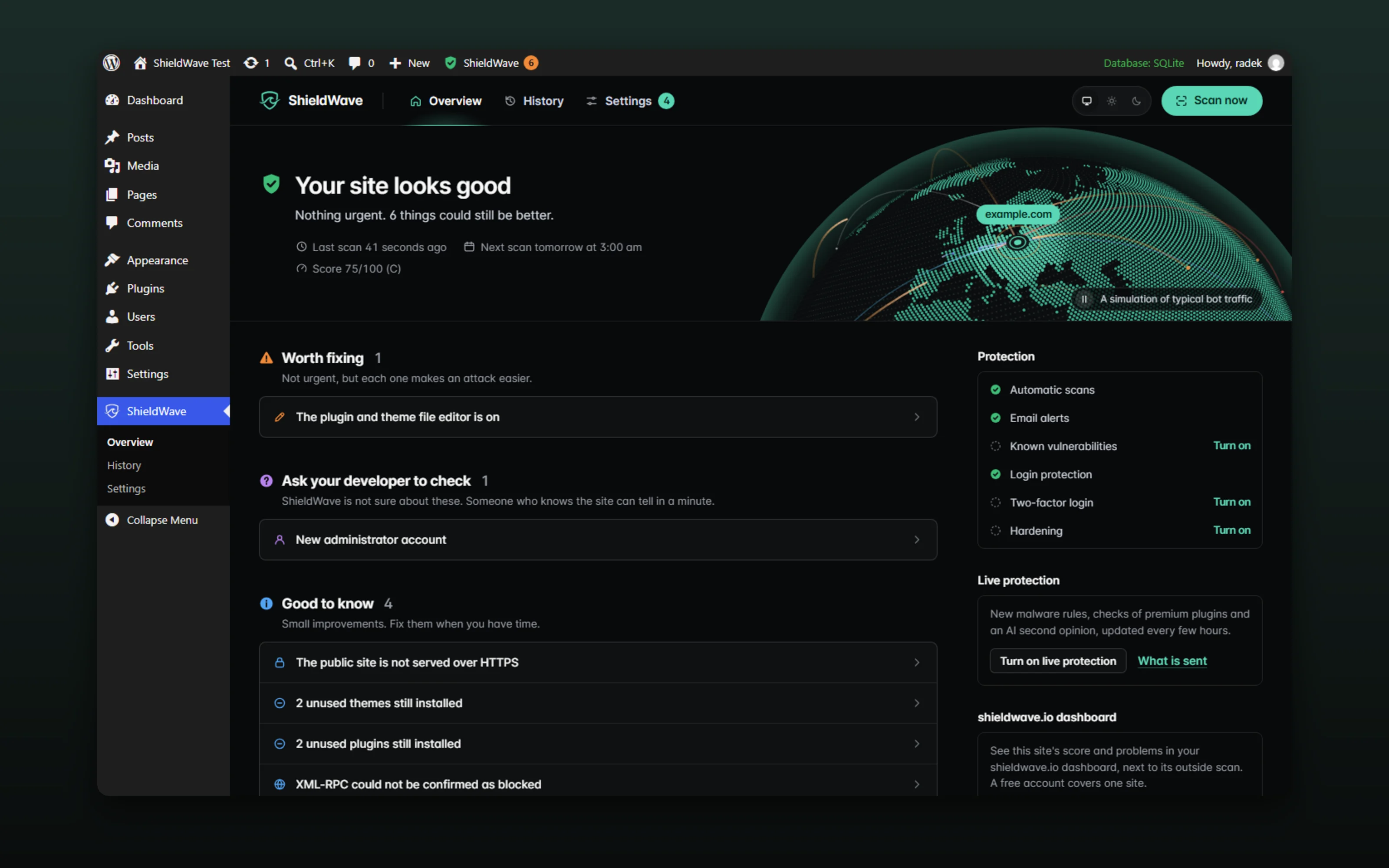Screen dimensions: 1389x868
Task: Open Appearance in the sidebar
Action: coord(164,260)
